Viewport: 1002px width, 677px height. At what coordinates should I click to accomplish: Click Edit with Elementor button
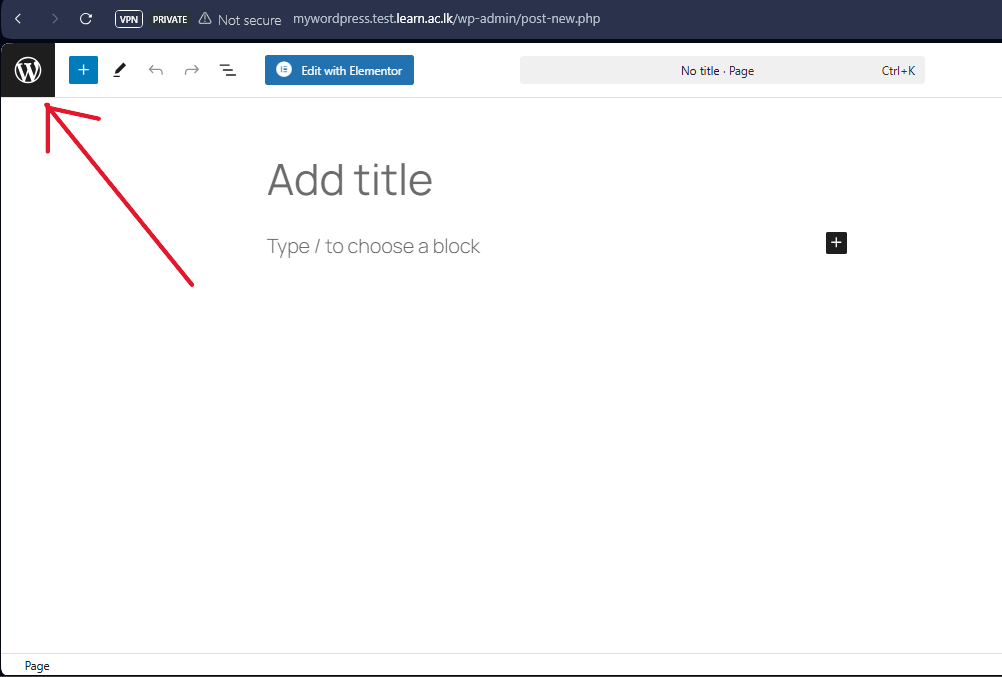coord(339,70)
